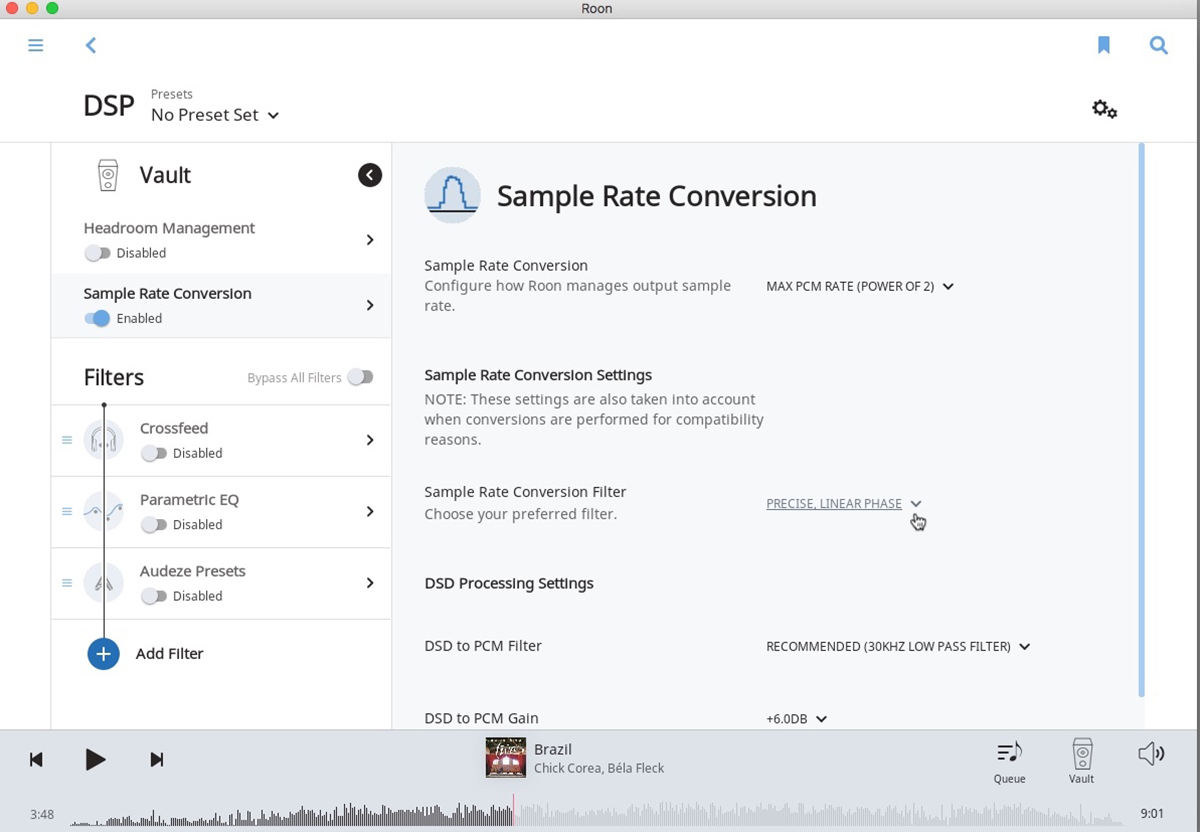Click the Vault heading in sidebar
The height and width of the screenshot is (832, 1200).
(165, 175)
